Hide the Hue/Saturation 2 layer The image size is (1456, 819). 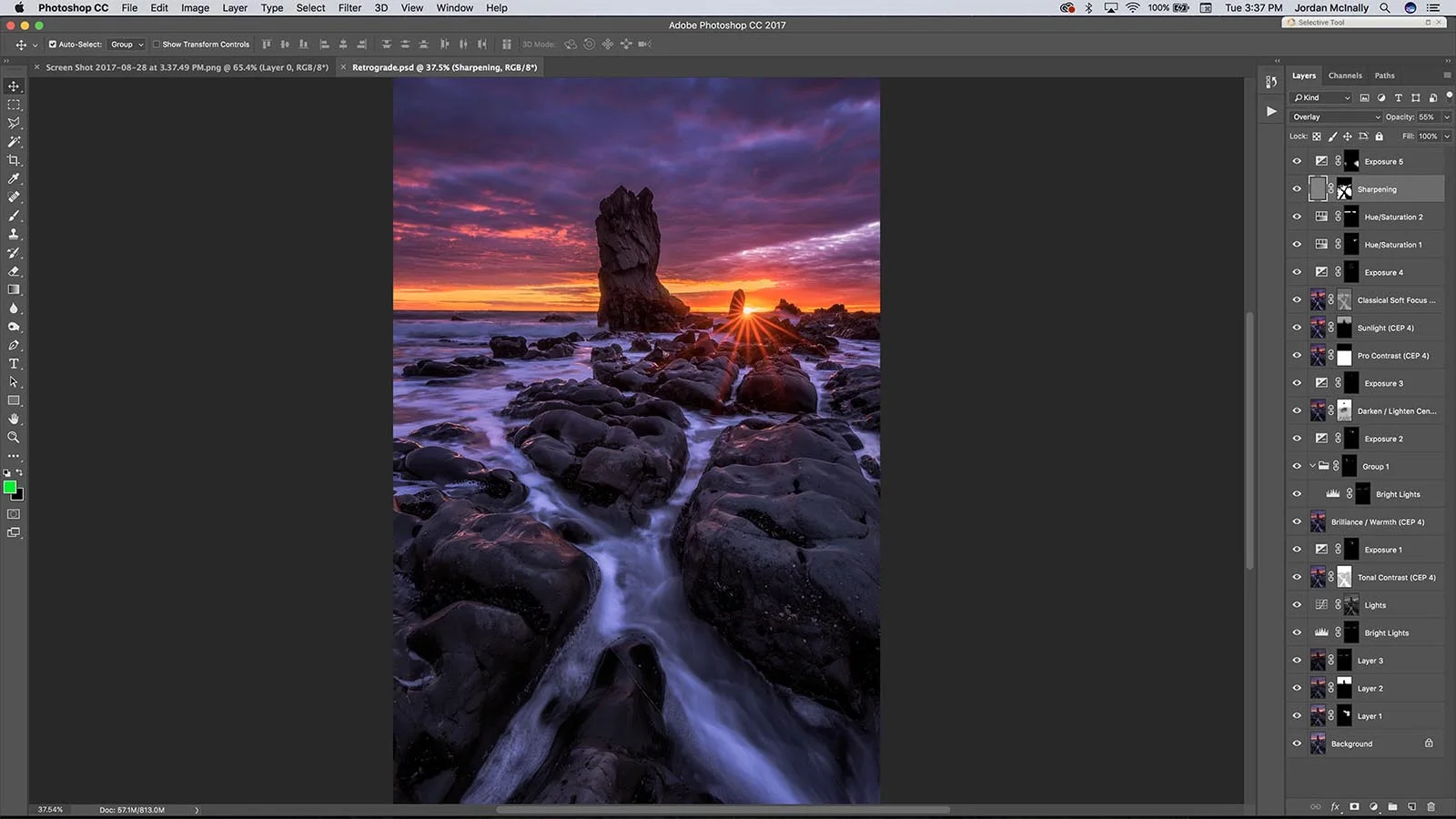click(x=1297, y=217)
